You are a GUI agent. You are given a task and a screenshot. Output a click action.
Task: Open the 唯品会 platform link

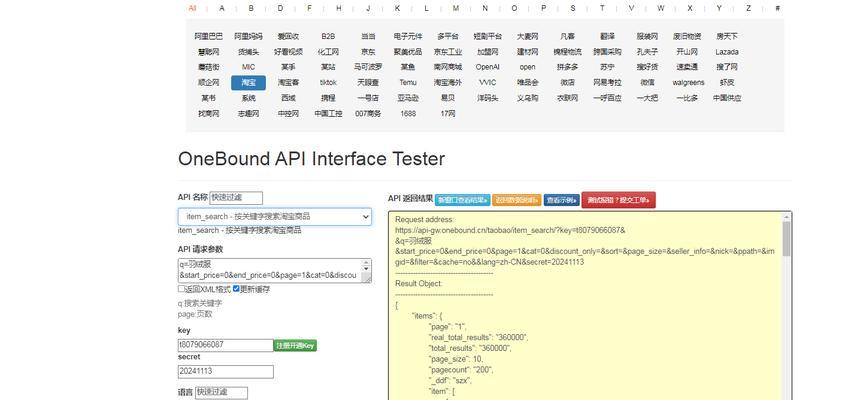[527, 83]
